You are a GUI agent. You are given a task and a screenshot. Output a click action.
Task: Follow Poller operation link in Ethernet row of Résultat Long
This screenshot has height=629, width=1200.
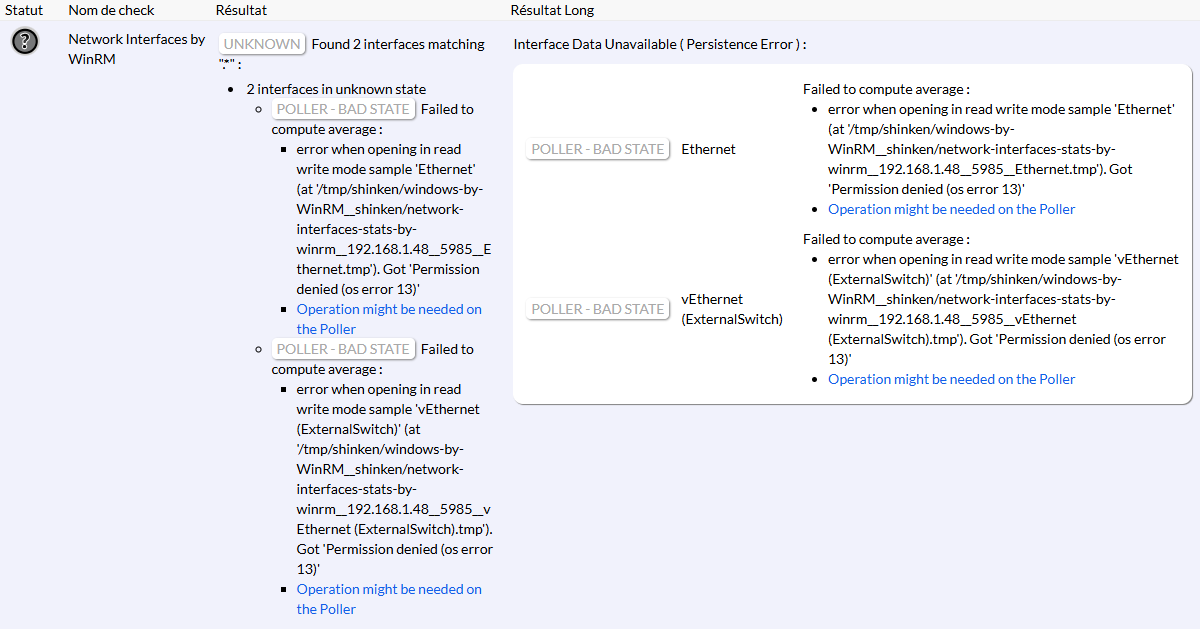pyautogui.click(x=951, y=209)
